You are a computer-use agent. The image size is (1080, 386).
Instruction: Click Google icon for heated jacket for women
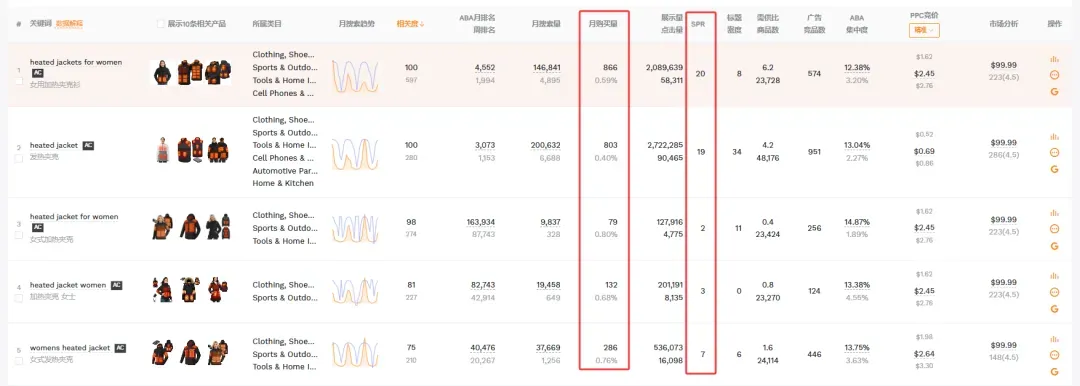(x=1054, y=246)
